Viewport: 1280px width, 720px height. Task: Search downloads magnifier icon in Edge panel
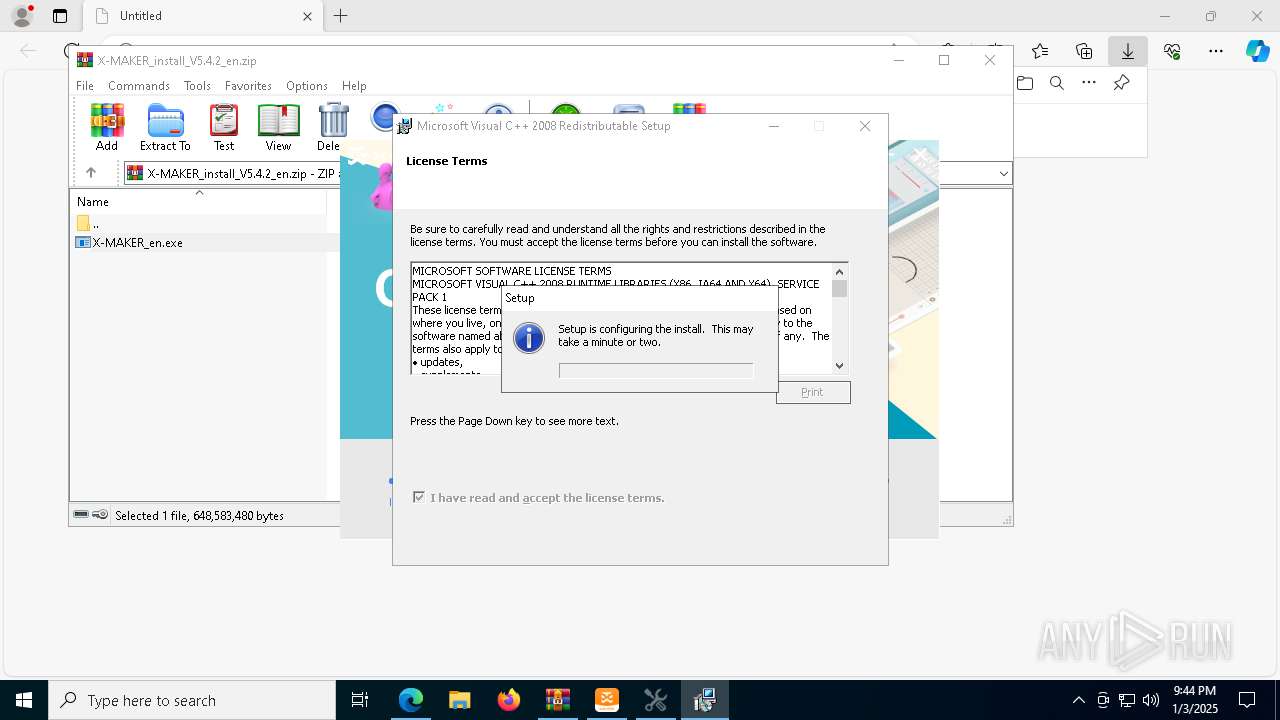(x=1057, y=83)
